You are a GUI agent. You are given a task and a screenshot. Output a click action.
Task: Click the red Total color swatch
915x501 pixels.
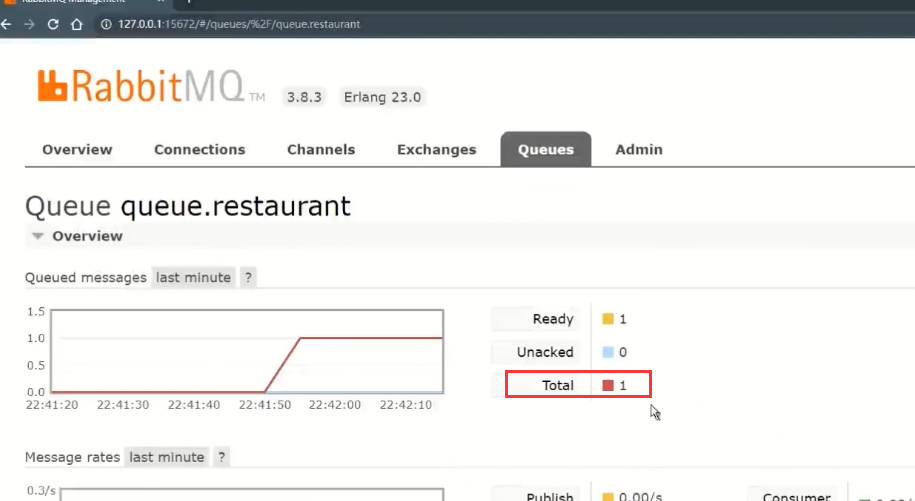coord(608,386)
